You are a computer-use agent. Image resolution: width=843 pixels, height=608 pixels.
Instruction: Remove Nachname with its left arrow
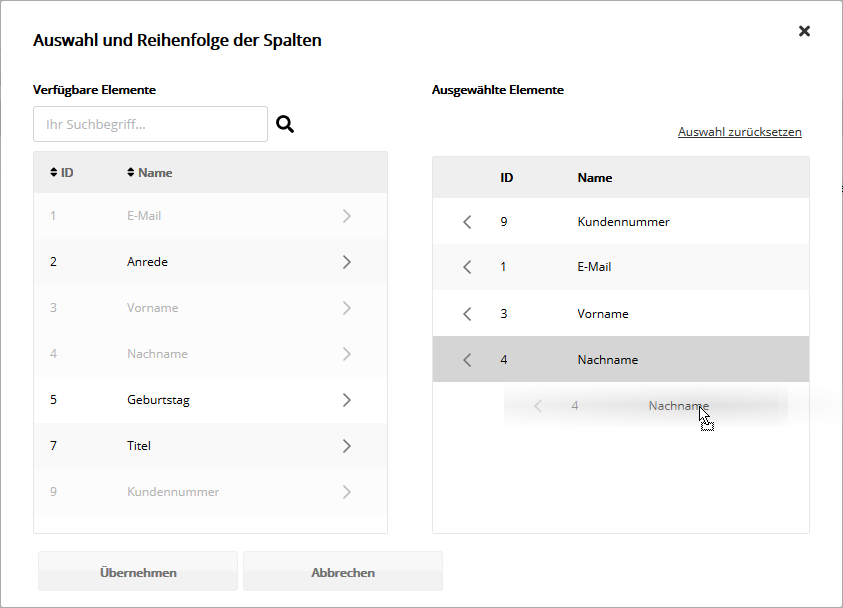[467, 360]
